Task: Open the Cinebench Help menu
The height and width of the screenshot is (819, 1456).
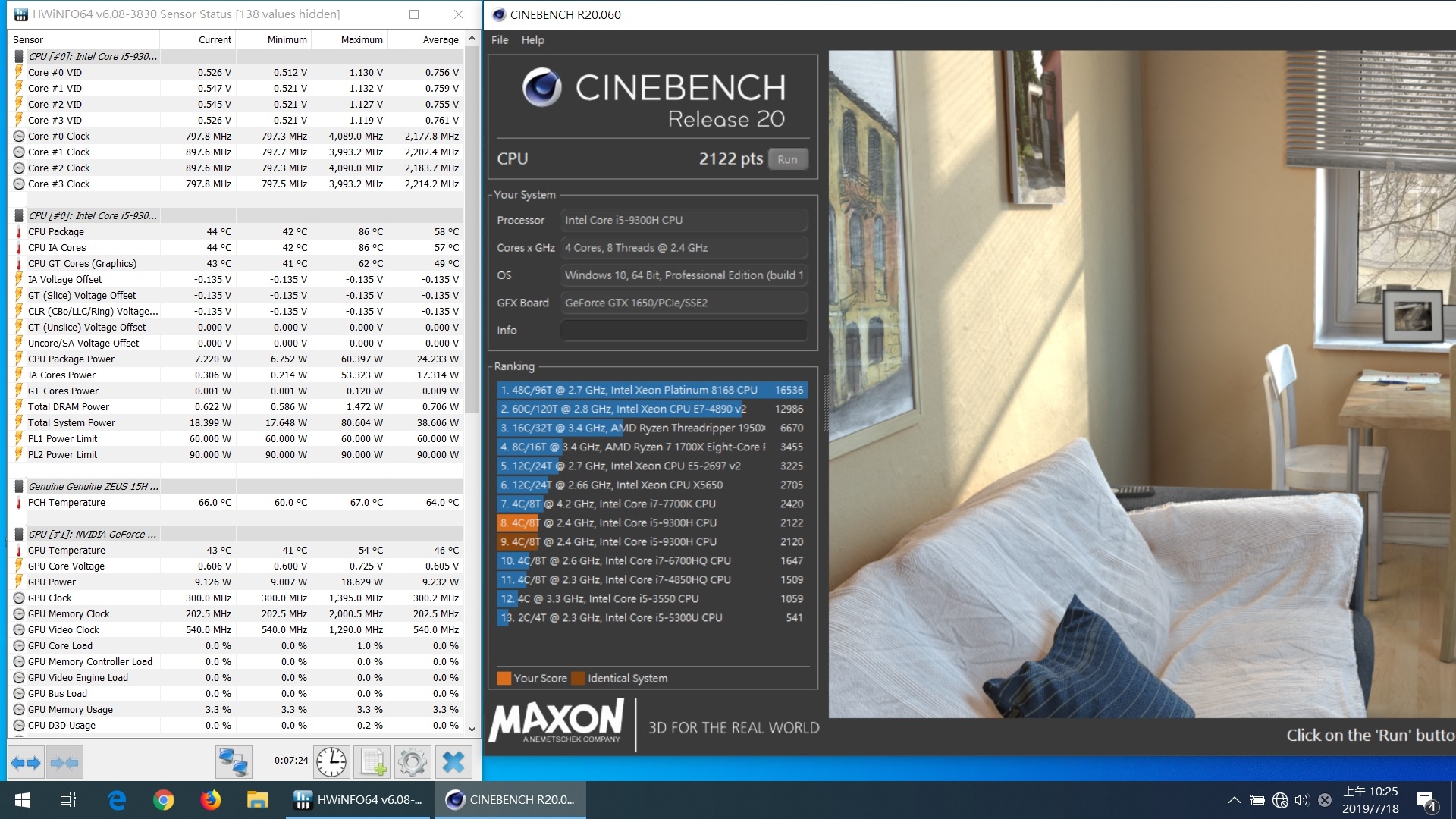Action: pos(532,40)
